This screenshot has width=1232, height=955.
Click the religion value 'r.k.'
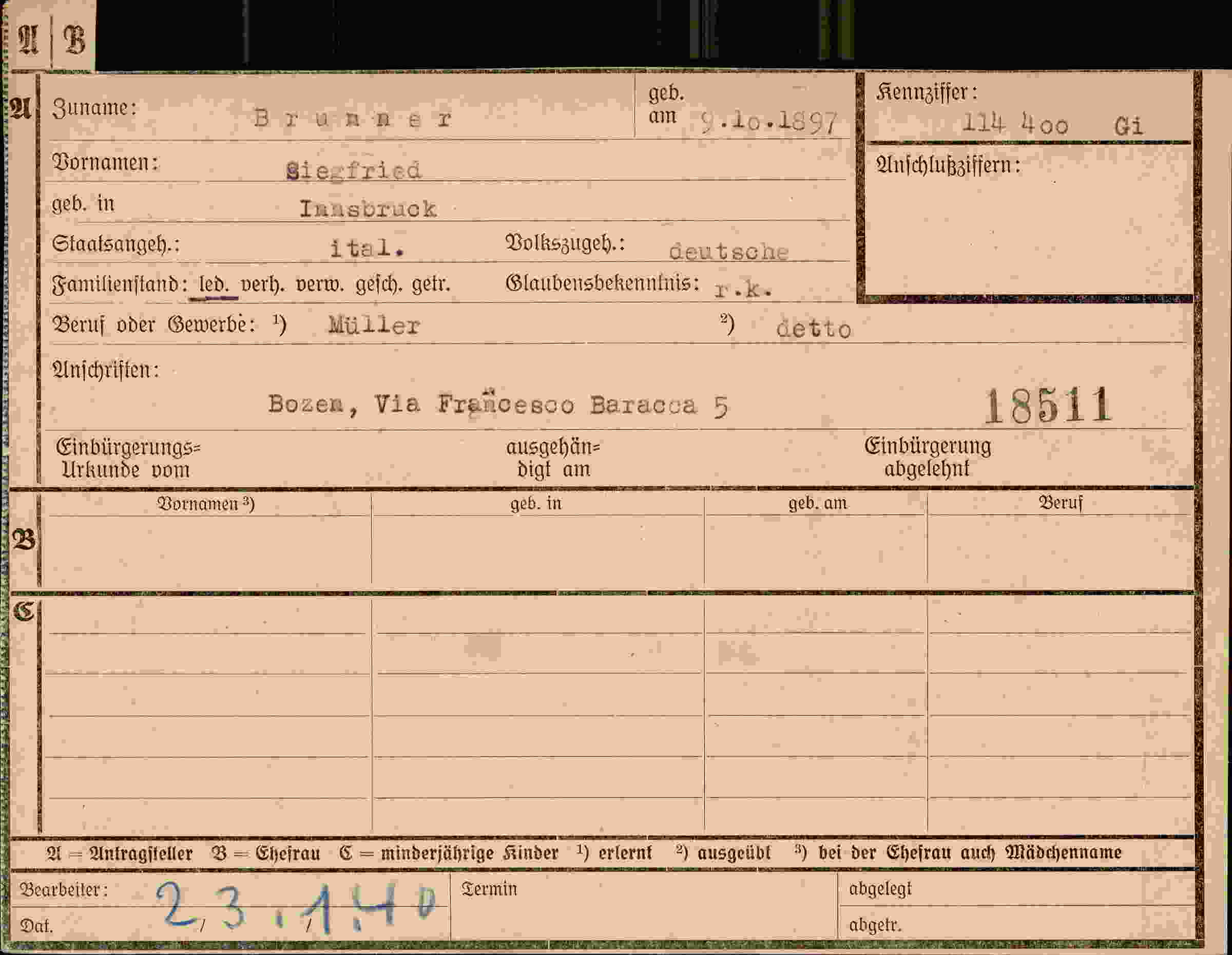(742, 290)
